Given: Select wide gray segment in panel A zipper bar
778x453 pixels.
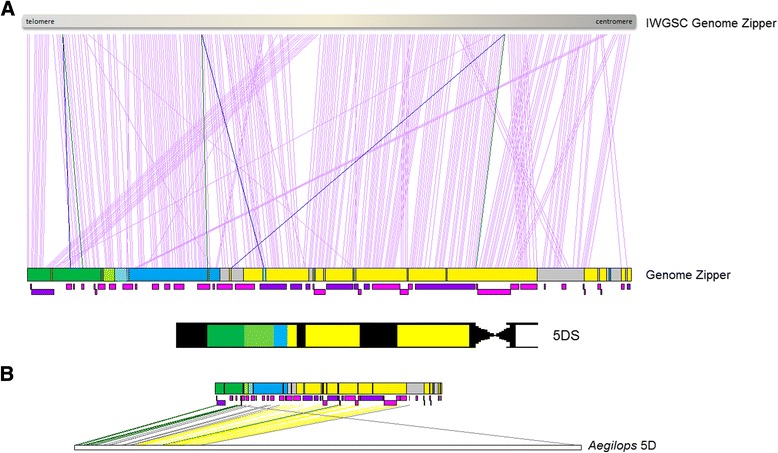Looking at the screenshot, I should pos(560,274).
